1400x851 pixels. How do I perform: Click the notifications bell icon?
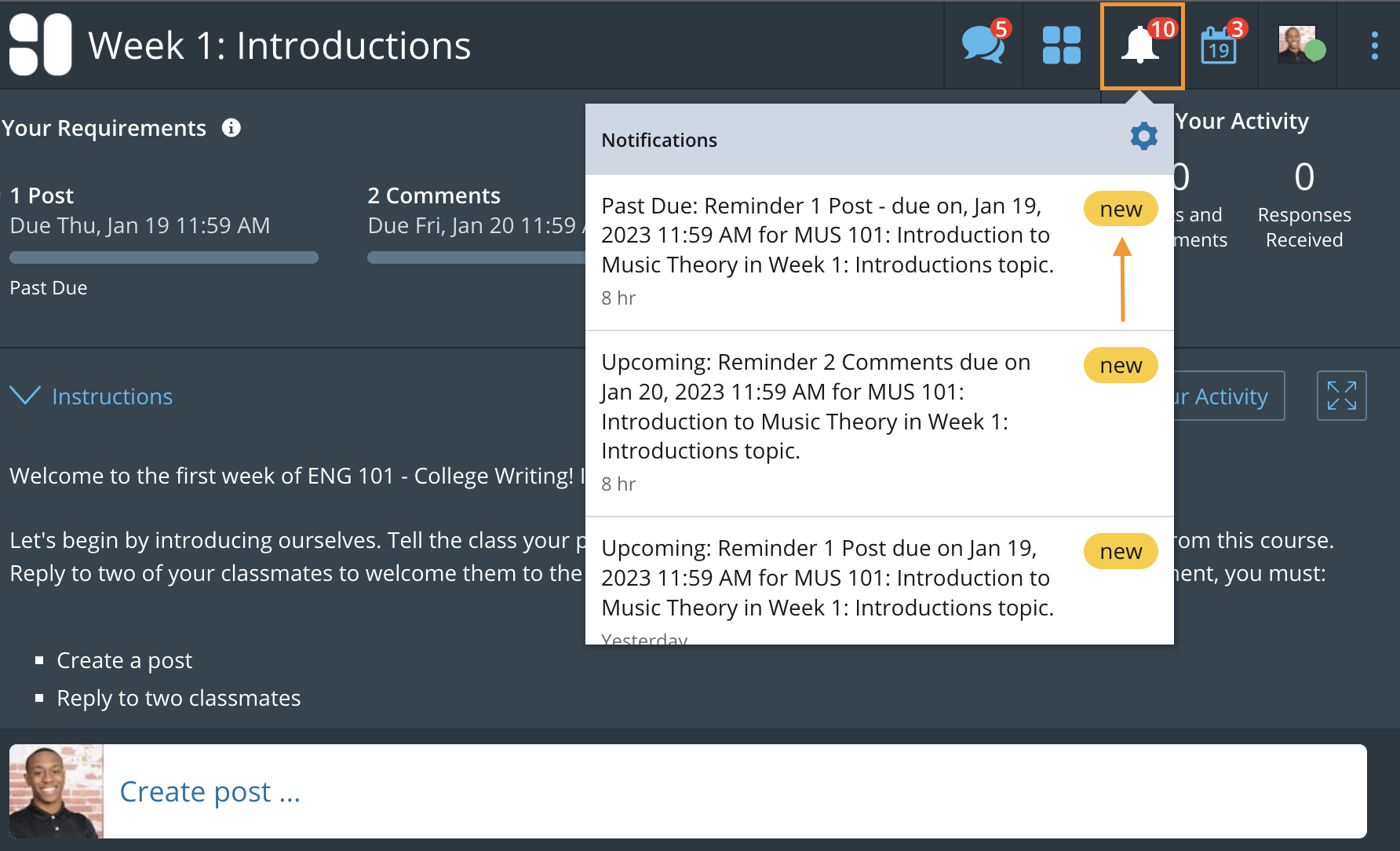pyautogui.click(x=1140, y=45)
